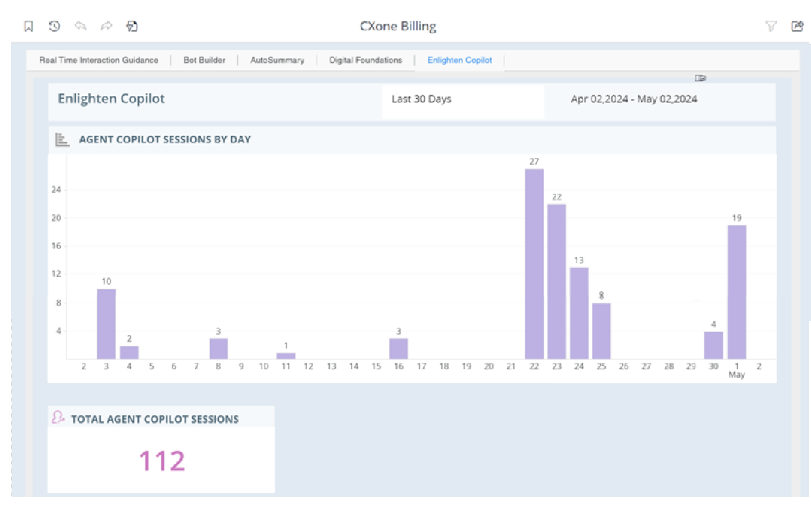The height and width of the screenshot is (505, 811).
Task: Click the April 3 bar labeled 10
Action: coord(107,324)
